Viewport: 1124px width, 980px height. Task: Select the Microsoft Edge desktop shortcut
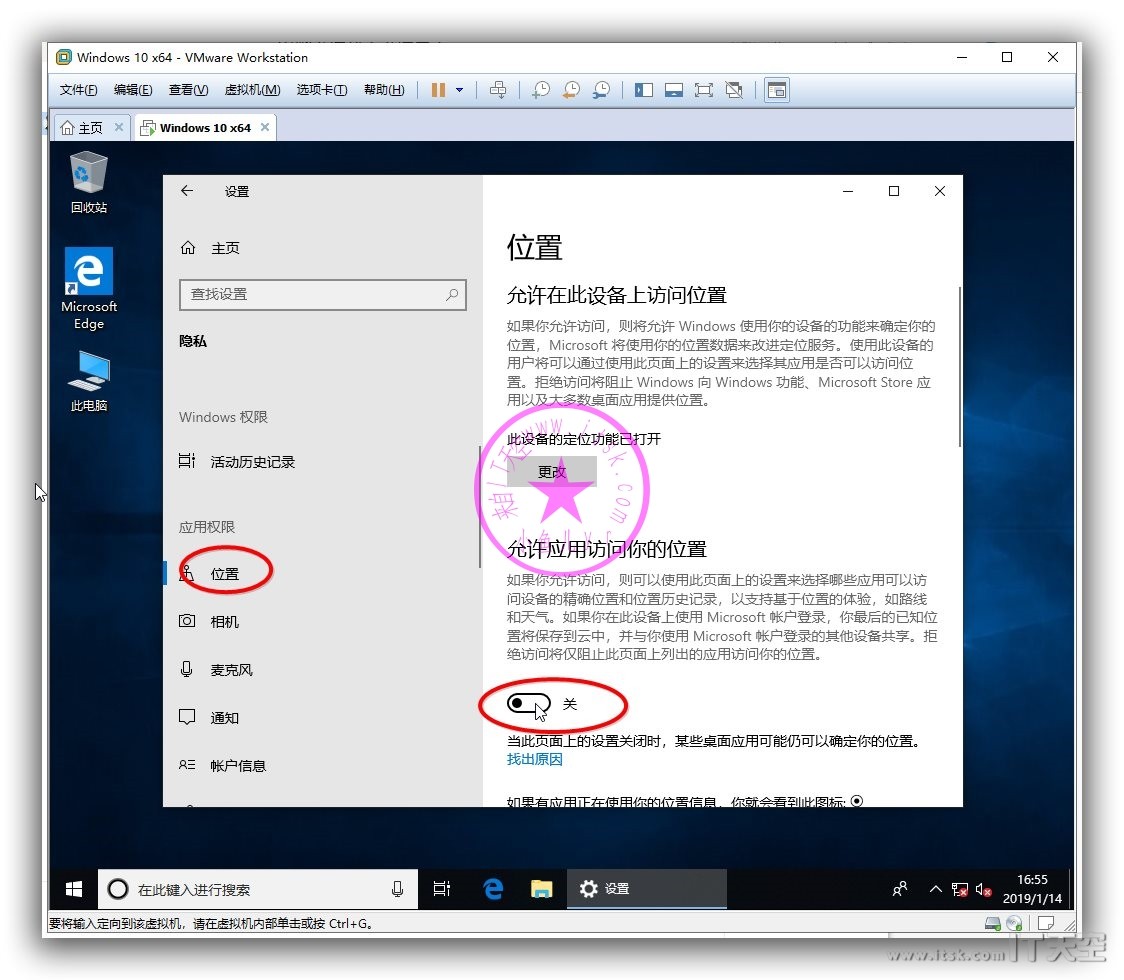pyautogui.click(x=89, y=289)
